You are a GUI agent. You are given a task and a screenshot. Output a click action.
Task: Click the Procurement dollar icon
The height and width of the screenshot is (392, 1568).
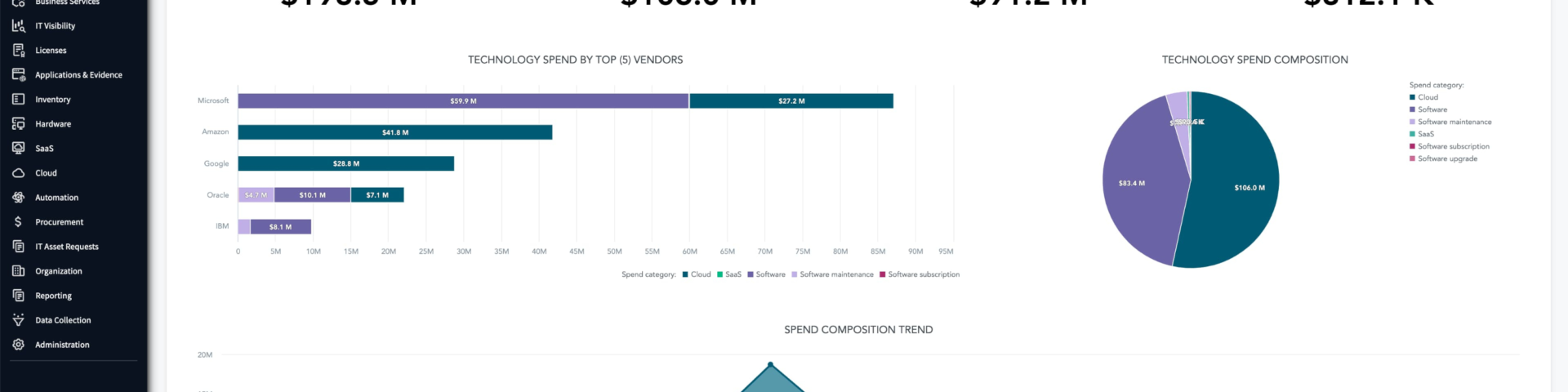(18, 222)
